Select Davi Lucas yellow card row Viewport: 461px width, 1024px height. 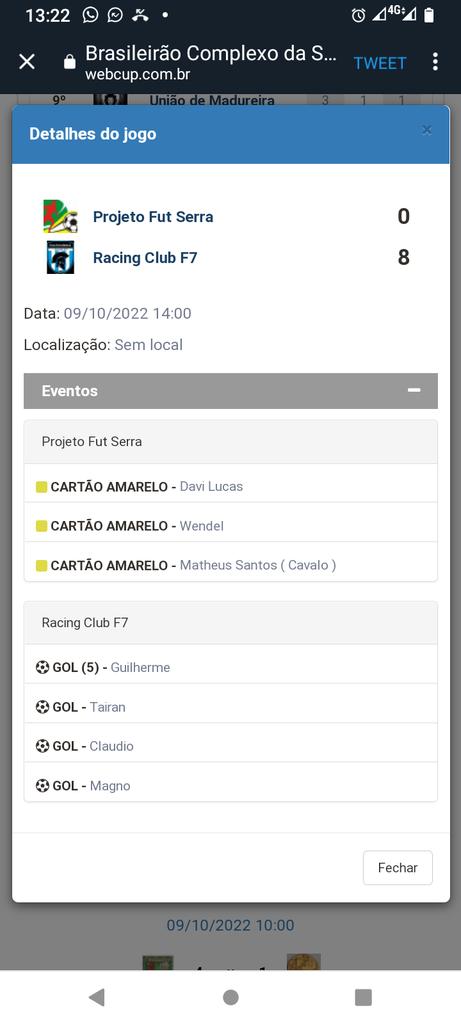(230, 487)
